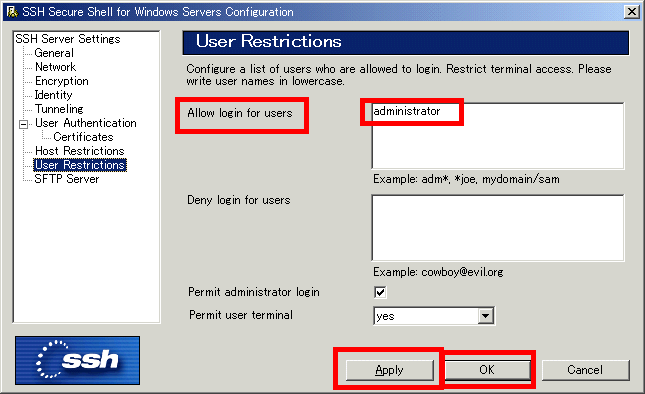This screenshot has width=645, height=394.
Task: Click the SSH logo image
Action: [77, 360]
